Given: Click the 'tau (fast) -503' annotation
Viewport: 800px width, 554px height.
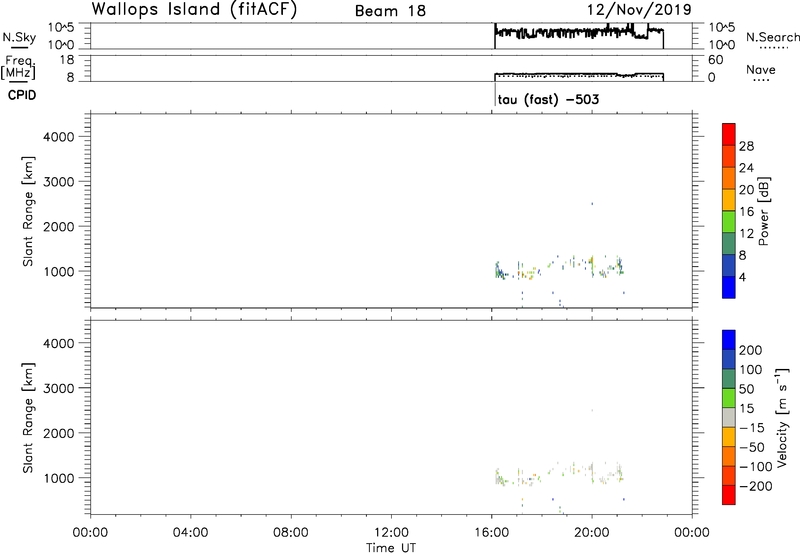Looking at the screenshot, I should pyautogui.click(x=548, y=99).
